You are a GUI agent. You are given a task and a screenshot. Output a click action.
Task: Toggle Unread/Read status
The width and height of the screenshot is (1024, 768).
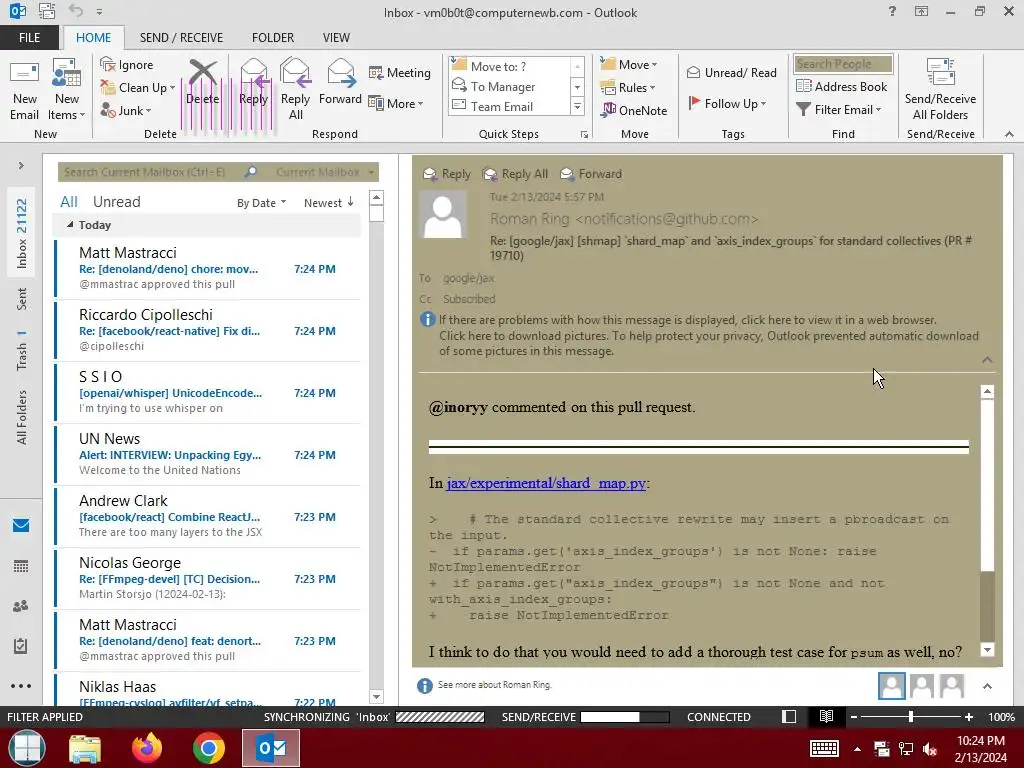[731, 72]
